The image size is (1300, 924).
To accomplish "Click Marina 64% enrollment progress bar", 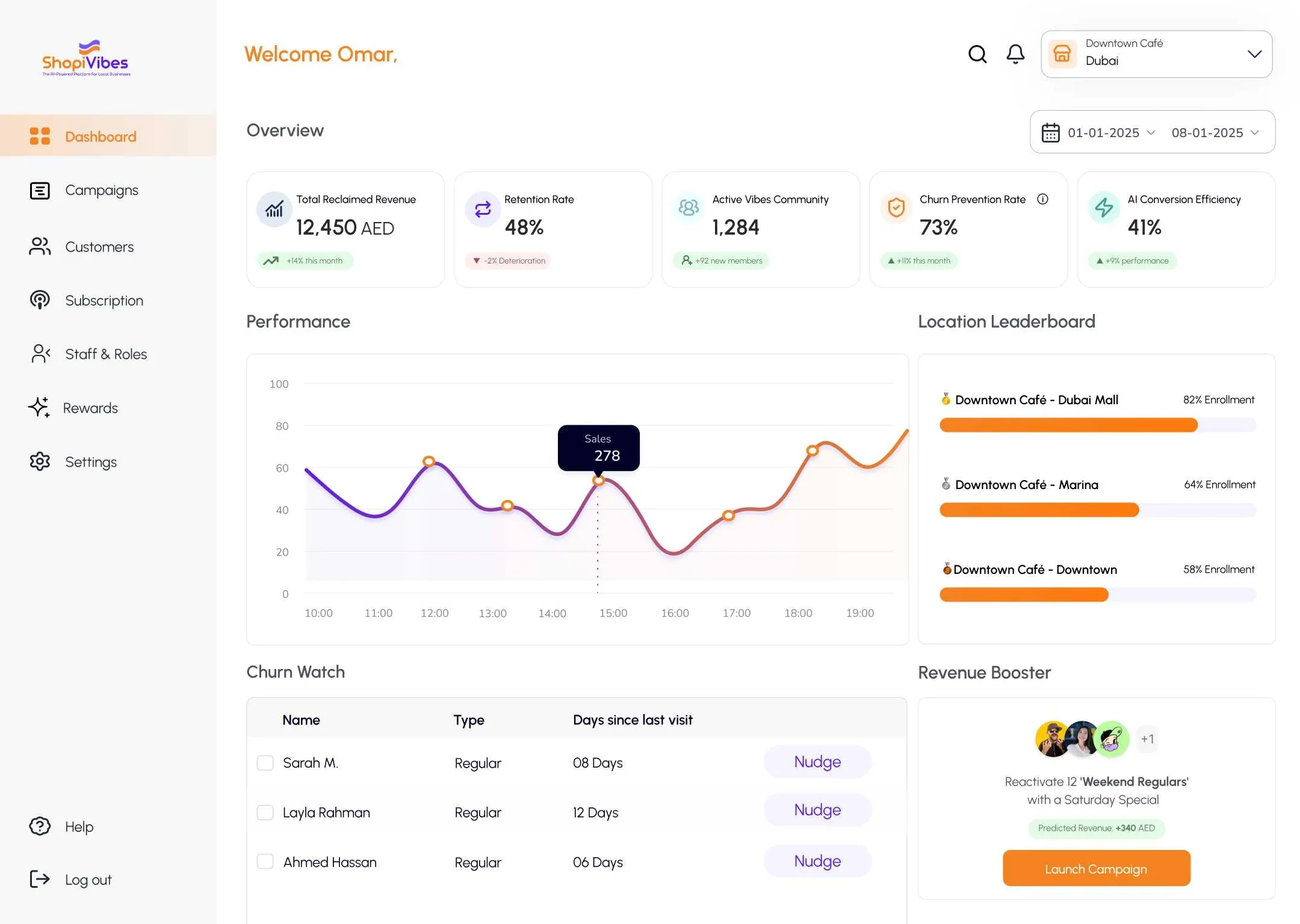I will click(1098, 510).
